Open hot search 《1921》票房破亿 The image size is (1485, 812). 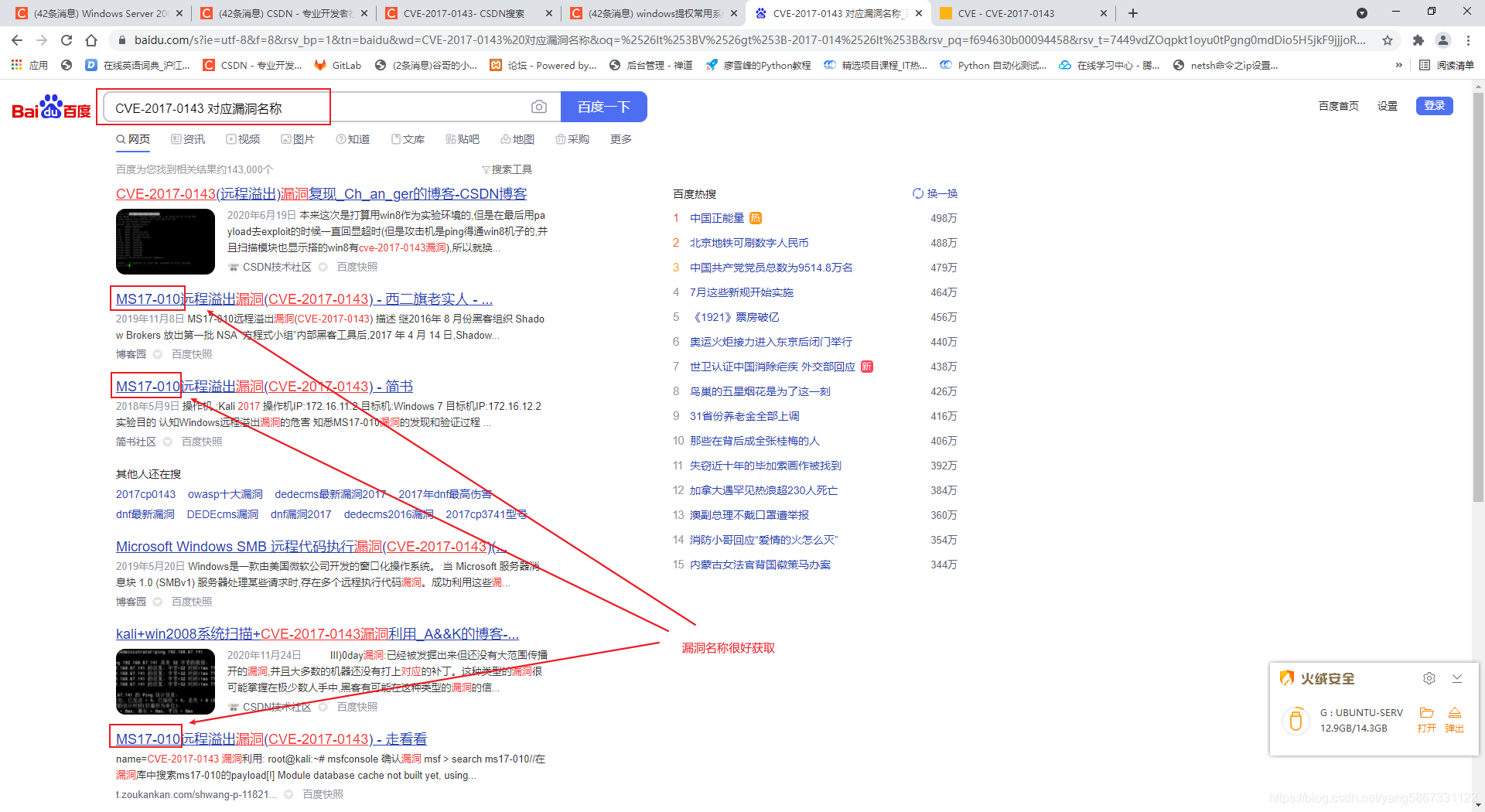pyautogui.click(x=735, y=317)
